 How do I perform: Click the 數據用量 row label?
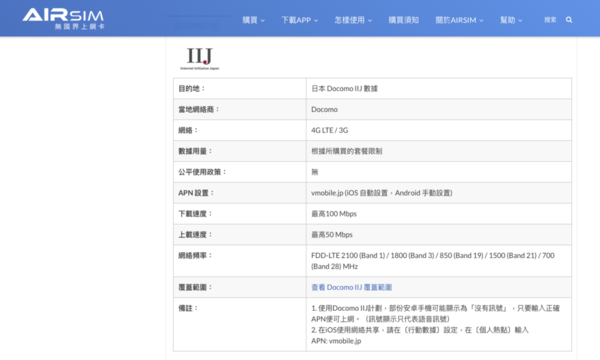pos(195,151)
